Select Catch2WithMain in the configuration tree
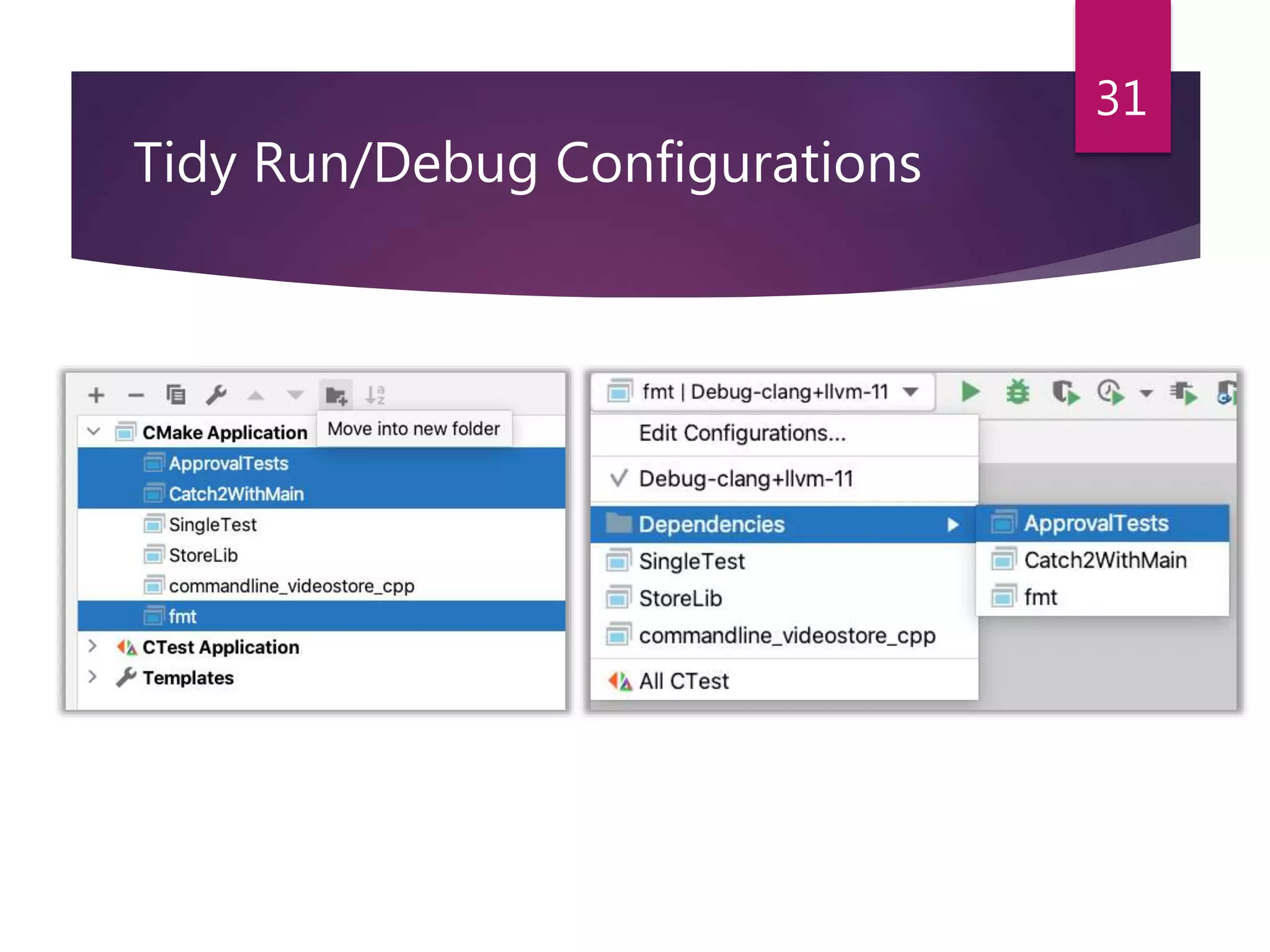Viewport: 1270px width, 952px height. 321,493
